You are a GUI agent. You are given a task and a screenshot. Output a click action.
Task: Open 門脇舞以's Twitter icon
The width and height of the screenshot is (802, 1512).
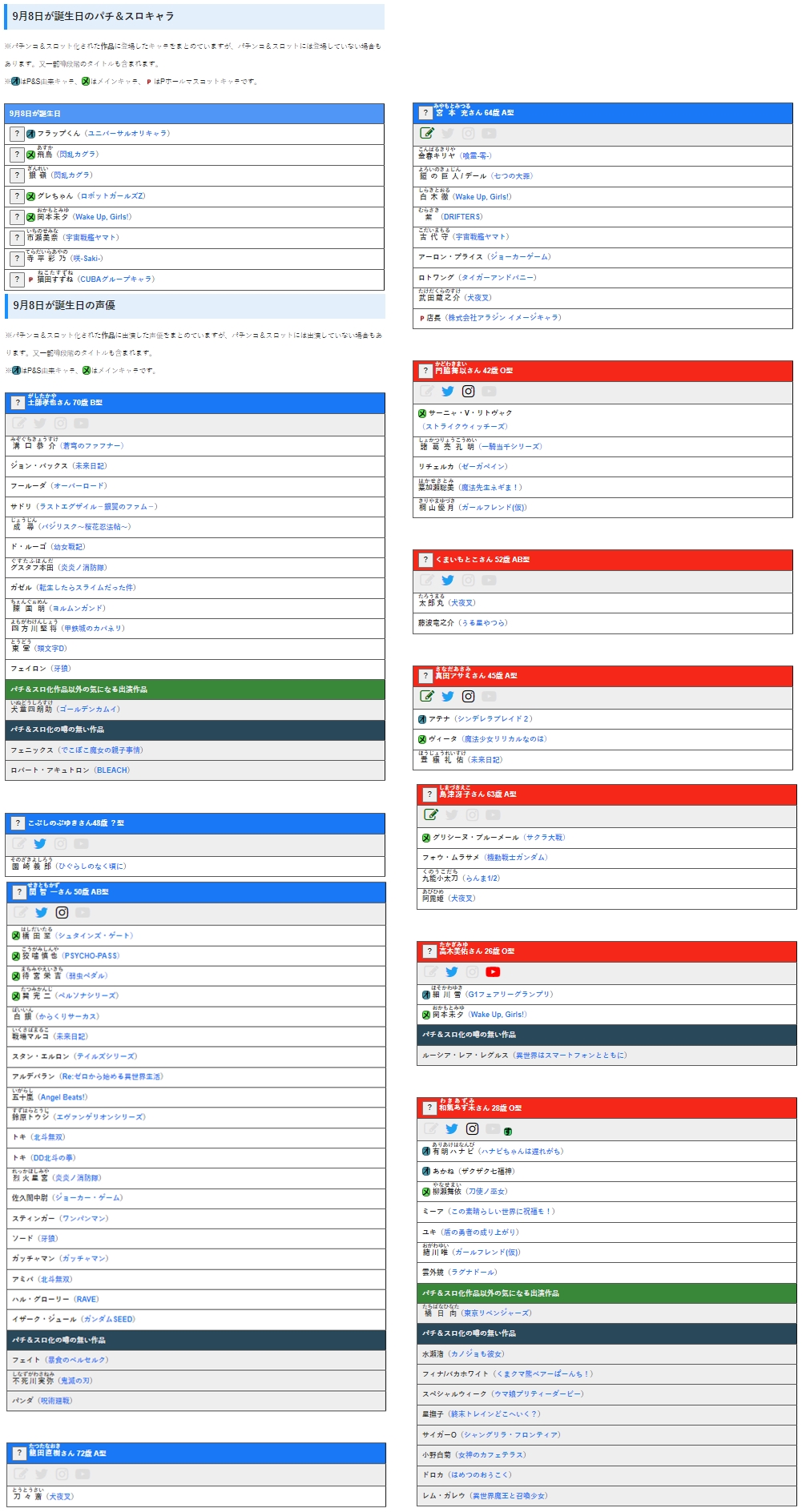click(448, 392)
